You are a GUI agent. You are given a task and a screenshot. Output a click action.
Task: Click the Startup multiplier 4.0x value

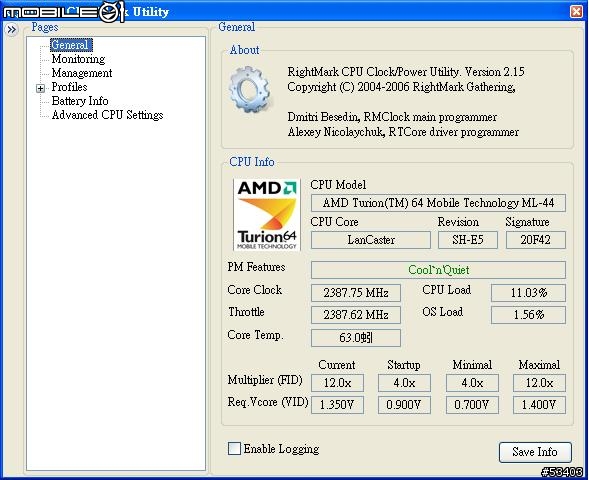click(404, 383)
